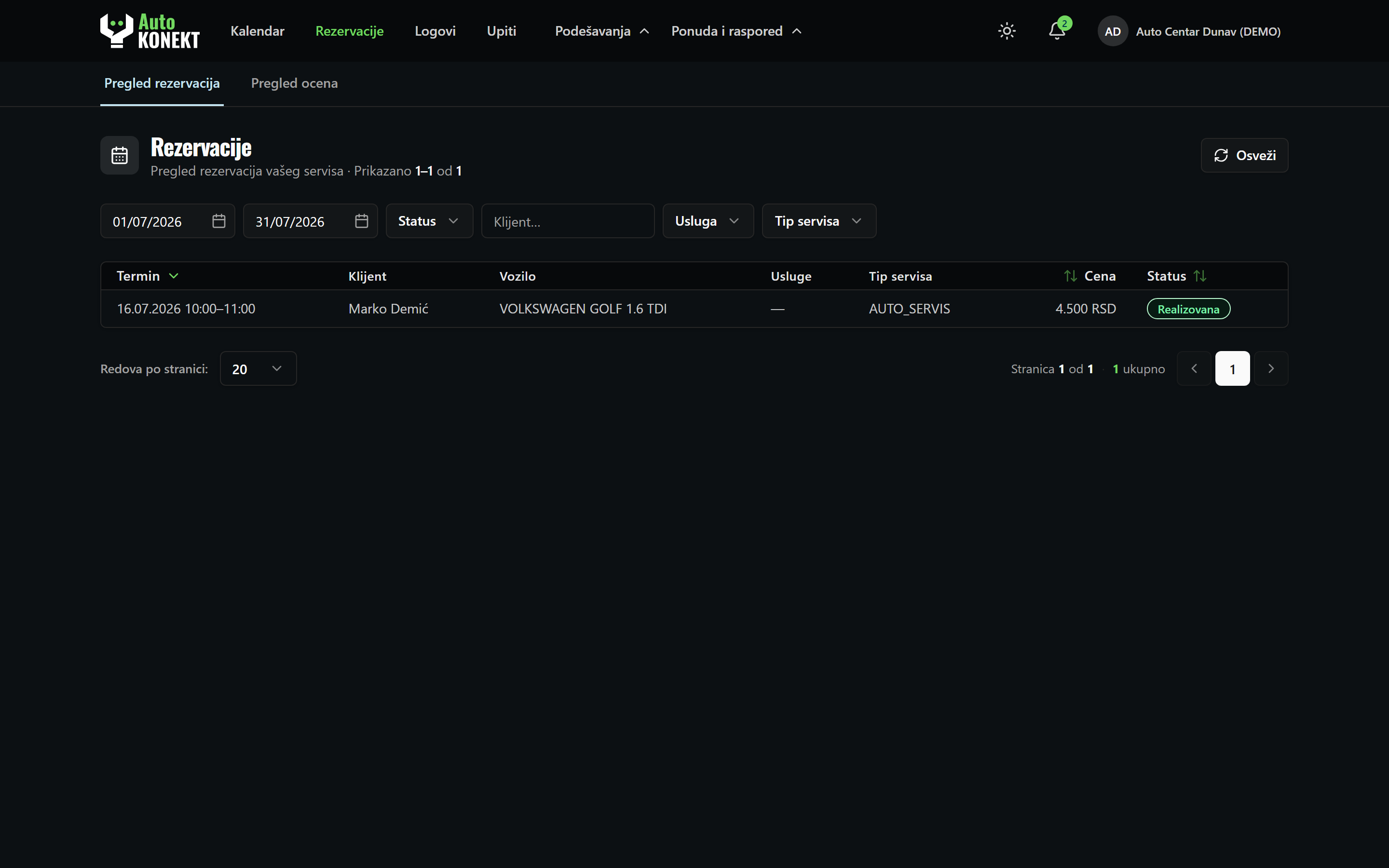Click 4.500 RSD price cell
This screenshot has height=868, width=1389.
click(1085, 309)
